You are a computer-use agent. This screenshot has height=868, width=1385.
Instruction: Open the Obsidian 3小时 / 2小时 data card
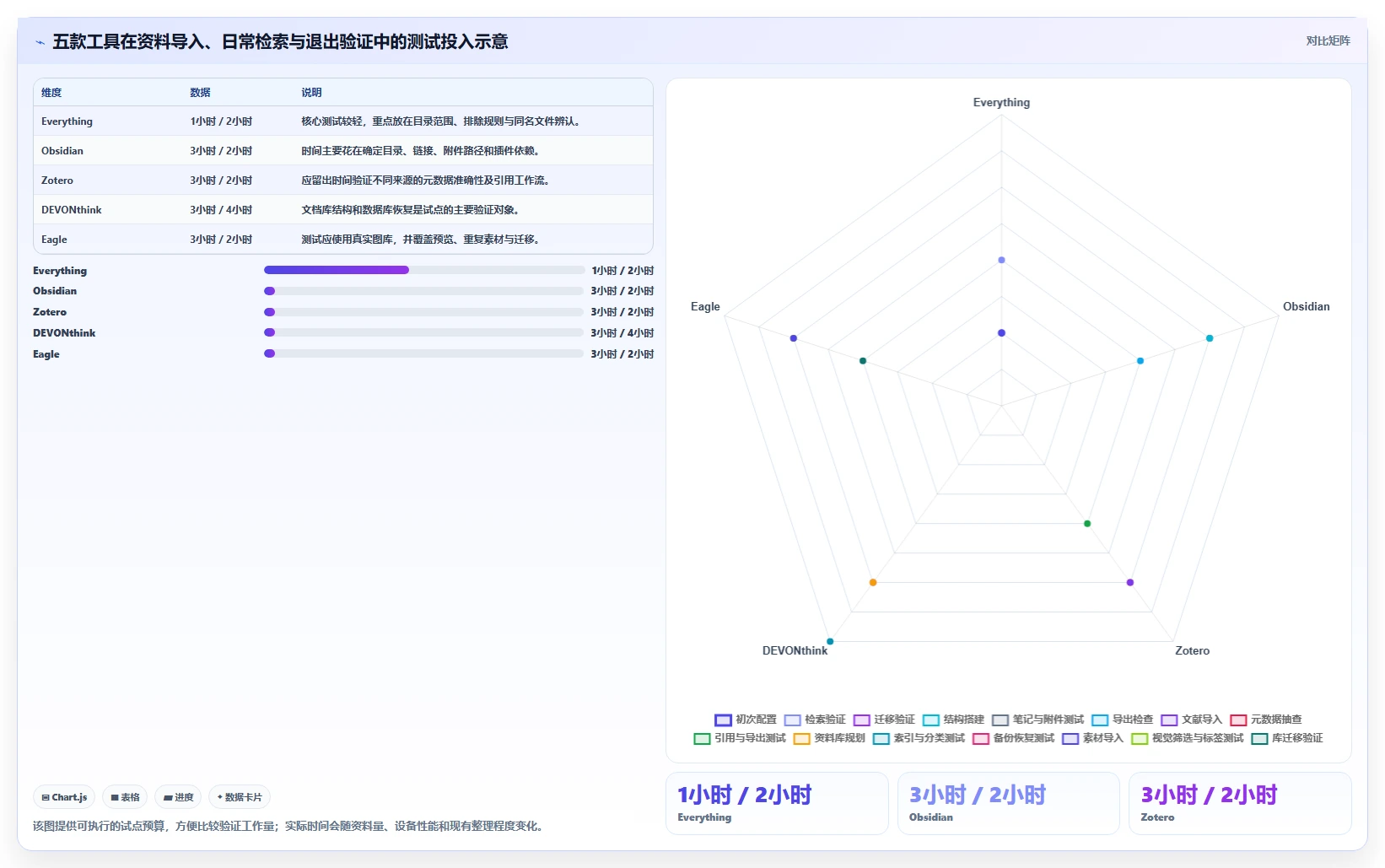[1009, 804]
